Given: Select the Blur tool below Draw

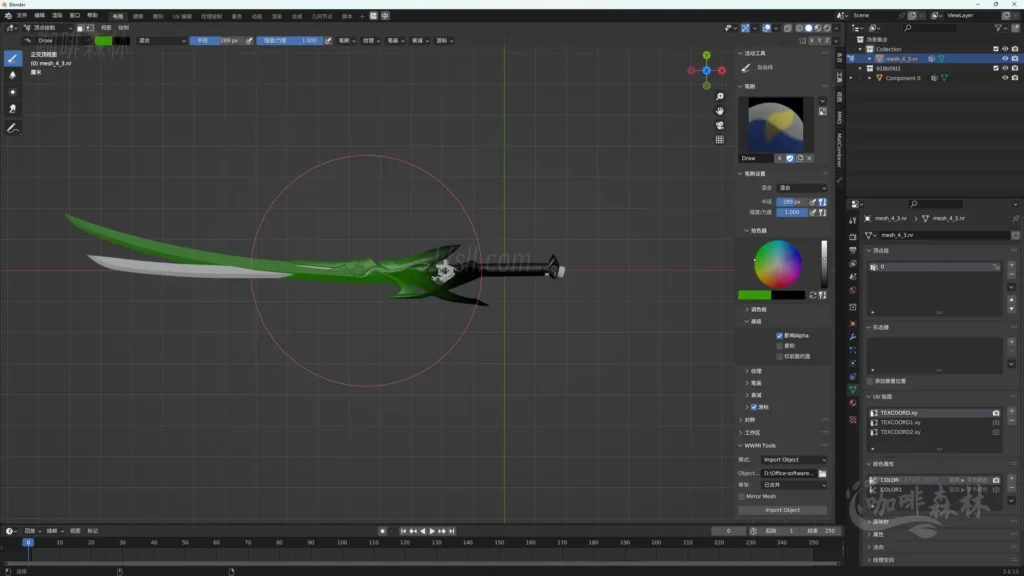Looking at the screenshot, I should pos(13,75).
